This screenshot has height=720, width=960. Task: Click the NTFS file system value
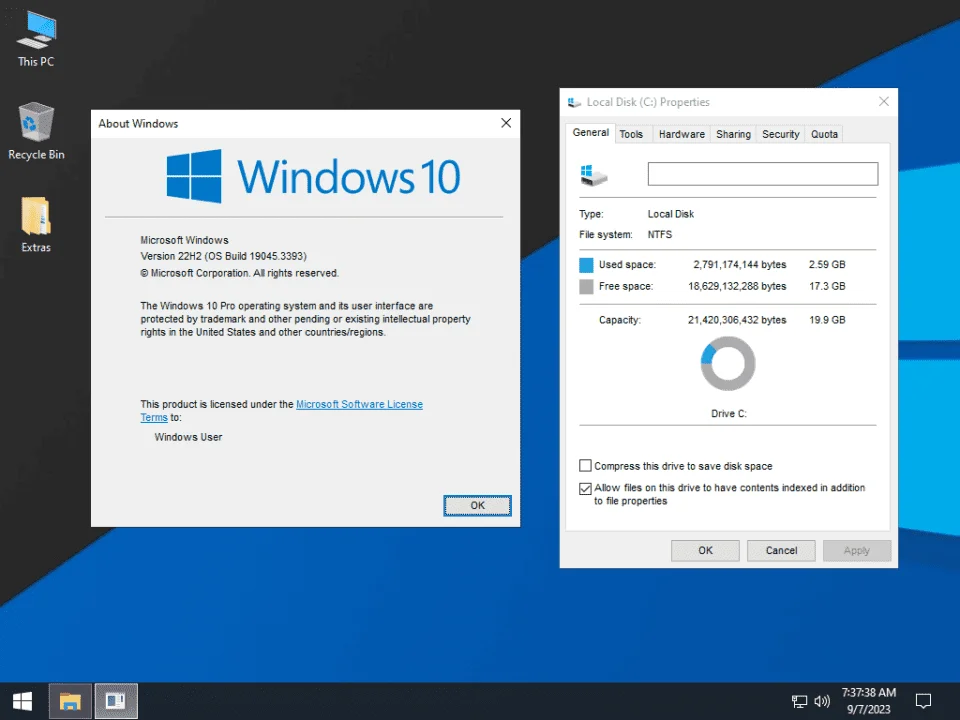pyautogui.click(x=659, y=234)
